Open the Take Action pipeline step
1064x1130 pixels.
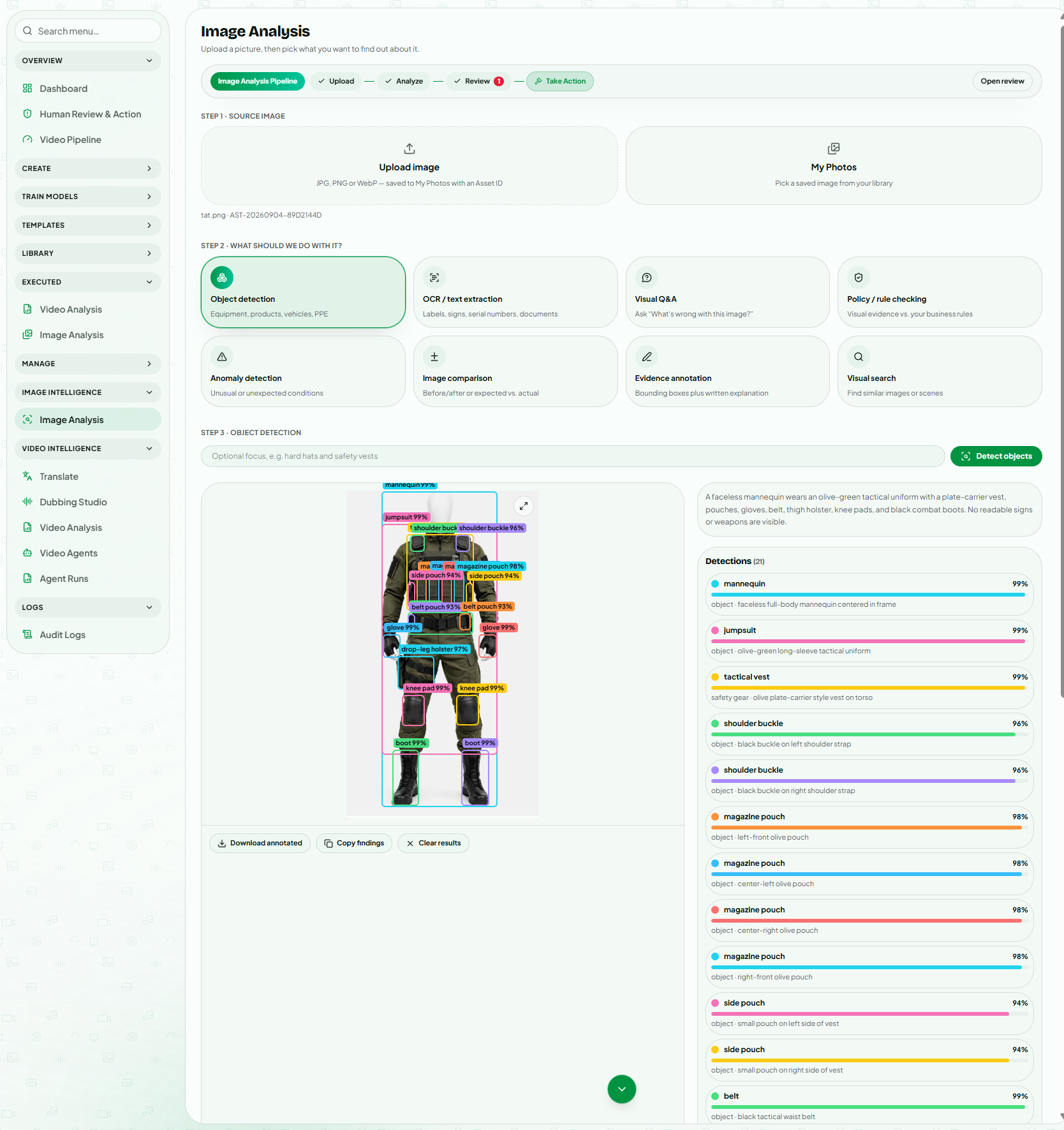click(560, 81)
